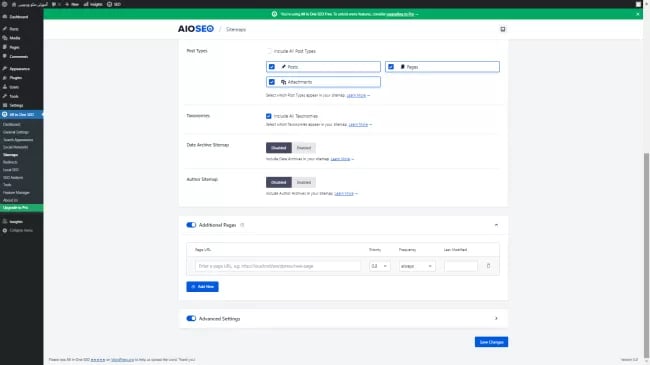Dismiss the green upgrade banner

638,14
